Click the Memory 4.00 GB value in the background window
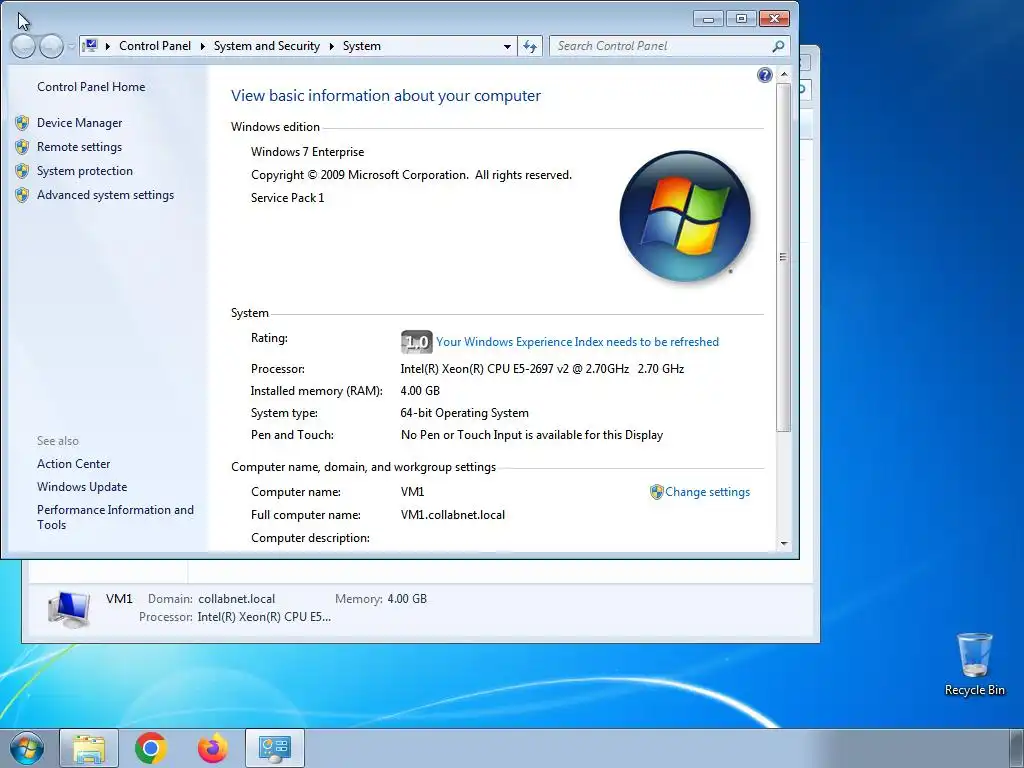This screenshot has width=1024, height=768. click(407, 599)
